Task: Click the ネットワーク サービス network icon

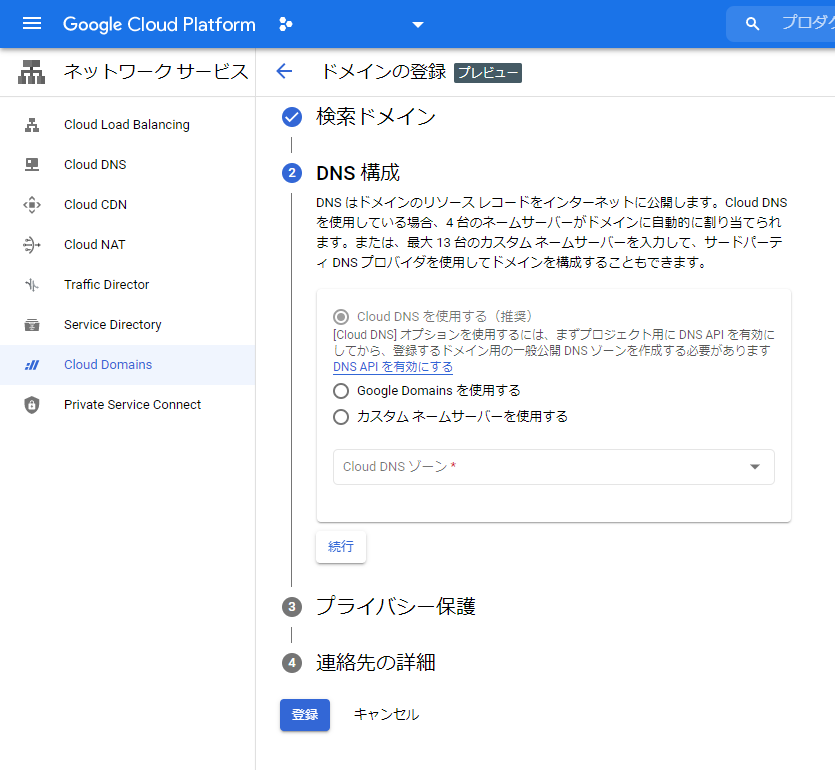Action: tap(31, 72)
